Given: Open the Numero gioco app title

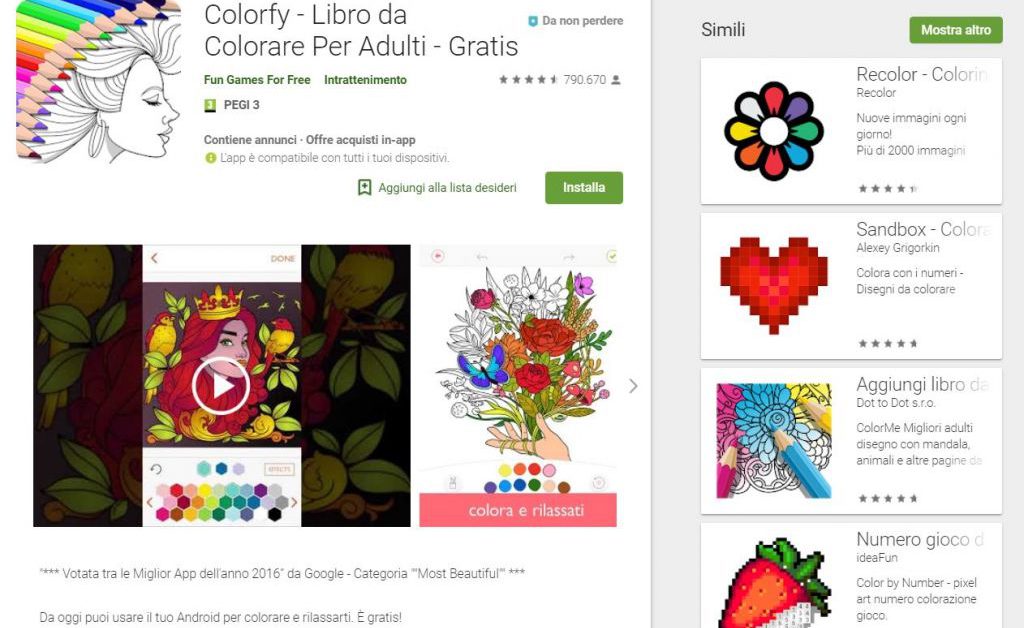Looking at the screenshot, I should click(x=920, y=539).
